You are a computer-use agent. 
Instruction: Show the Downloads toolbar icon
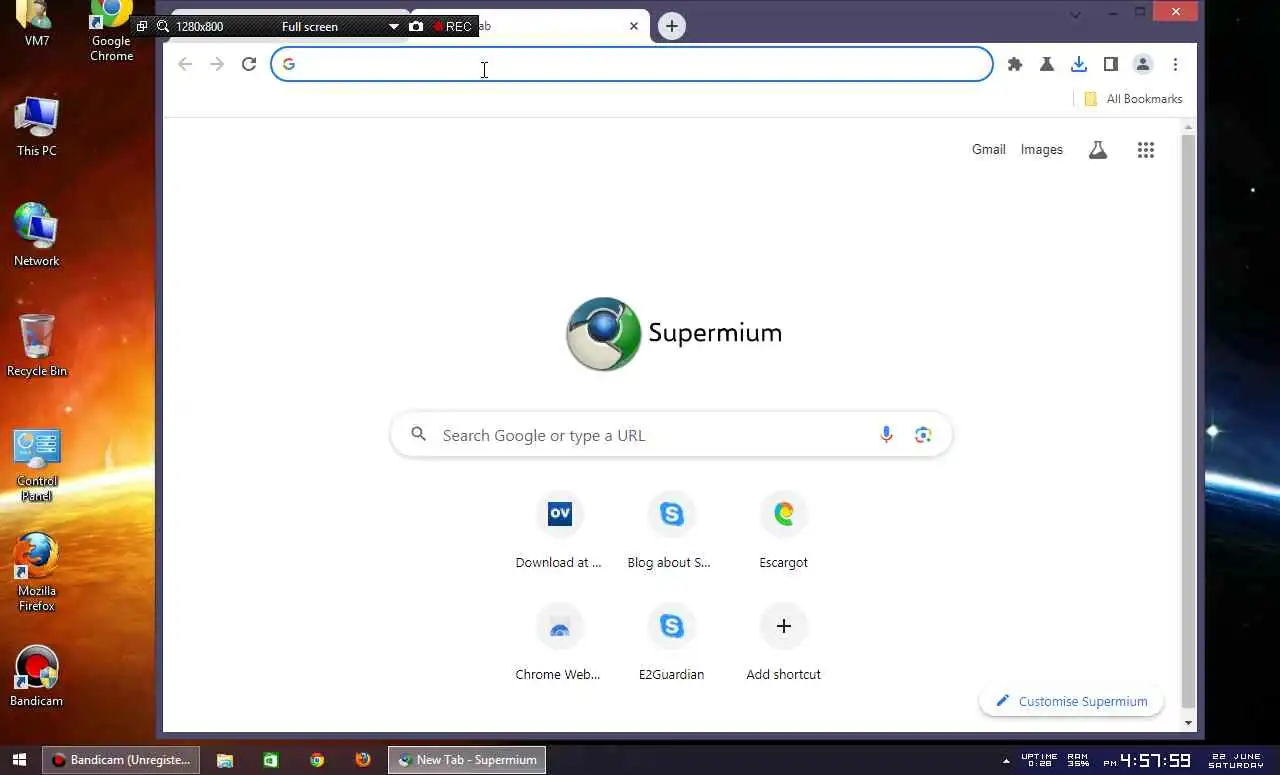pyautogui.click(x=1079, y=64)
